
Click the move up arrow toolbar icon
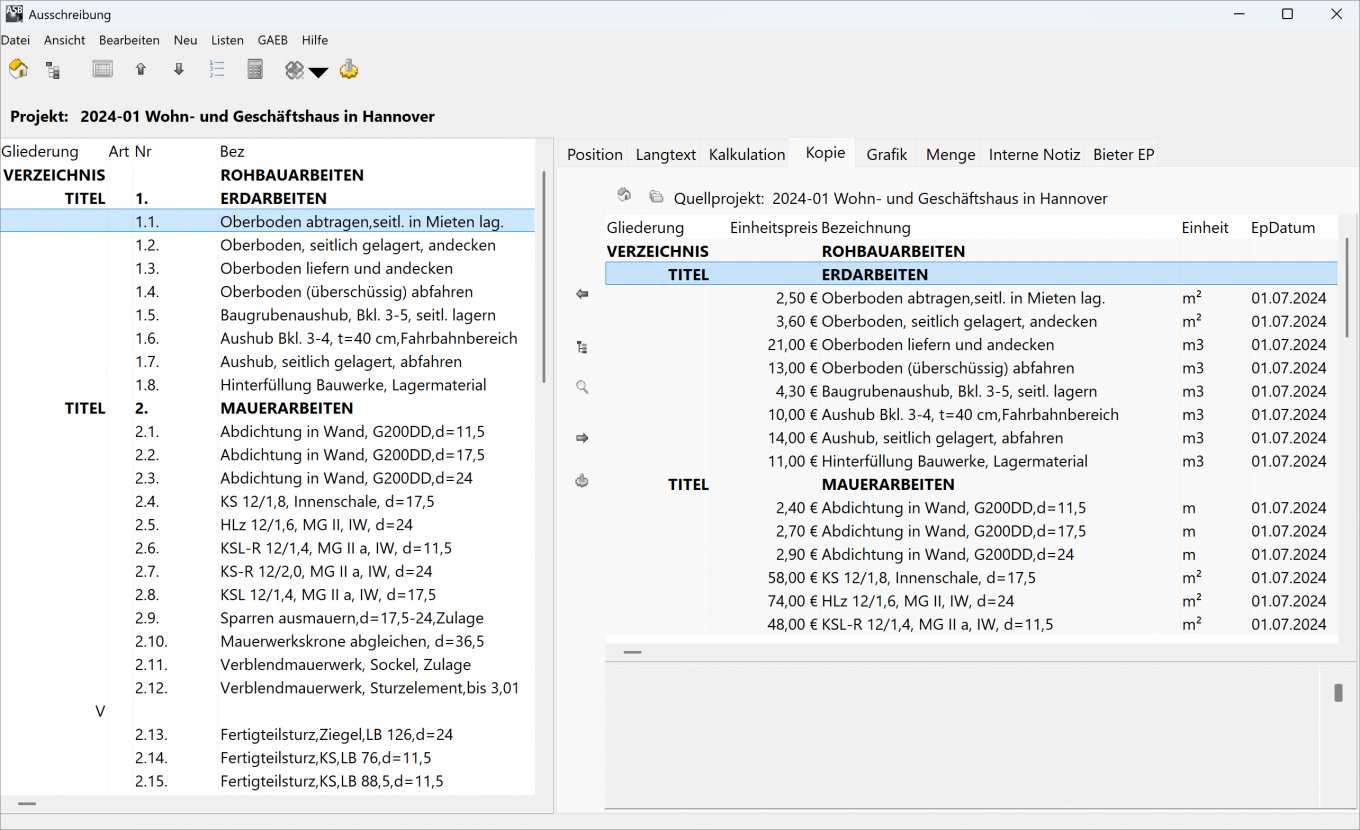[140, 69]
